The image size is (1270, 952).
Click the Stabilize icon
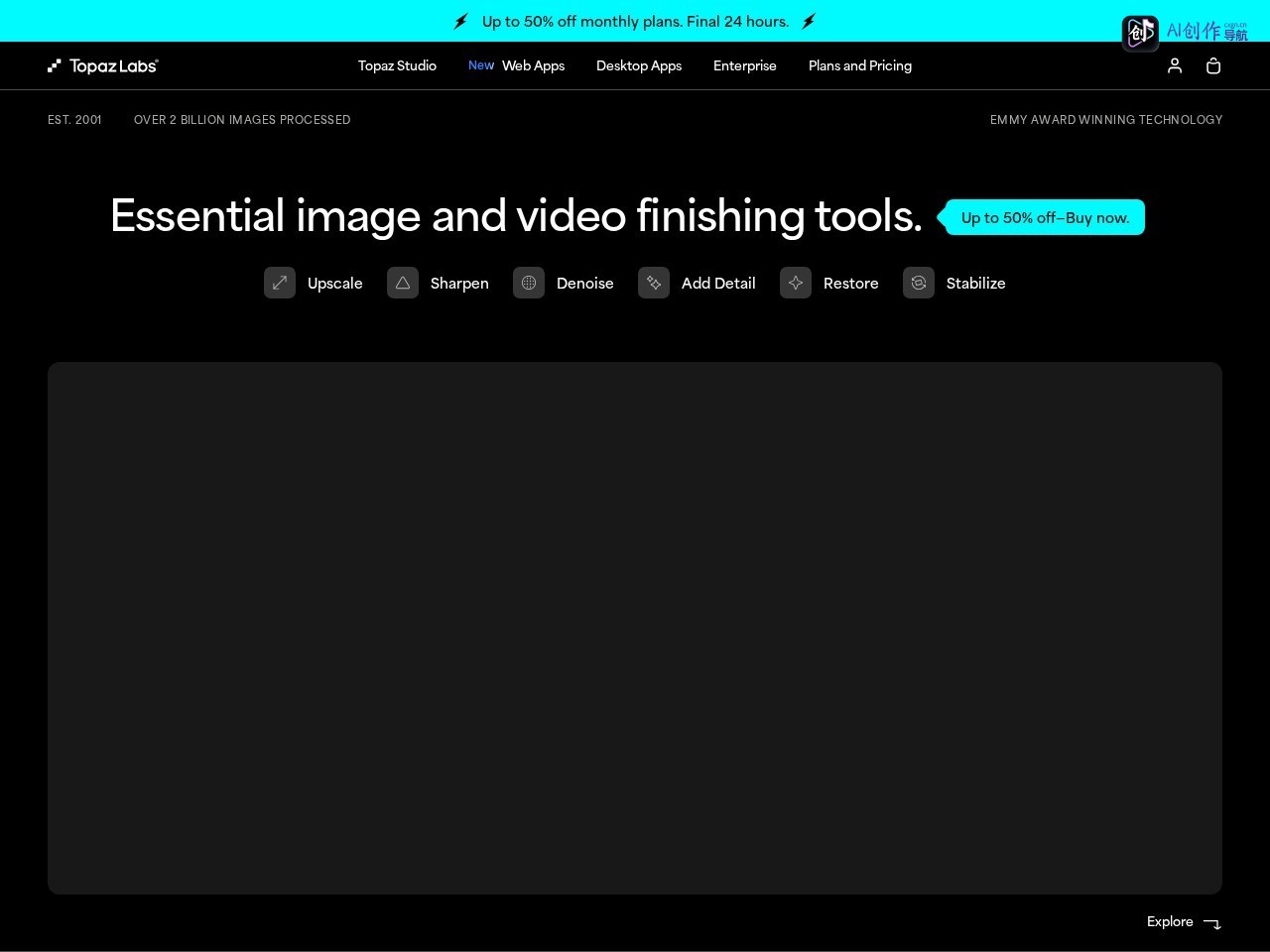pyautogui.click(x=919, y=283)
